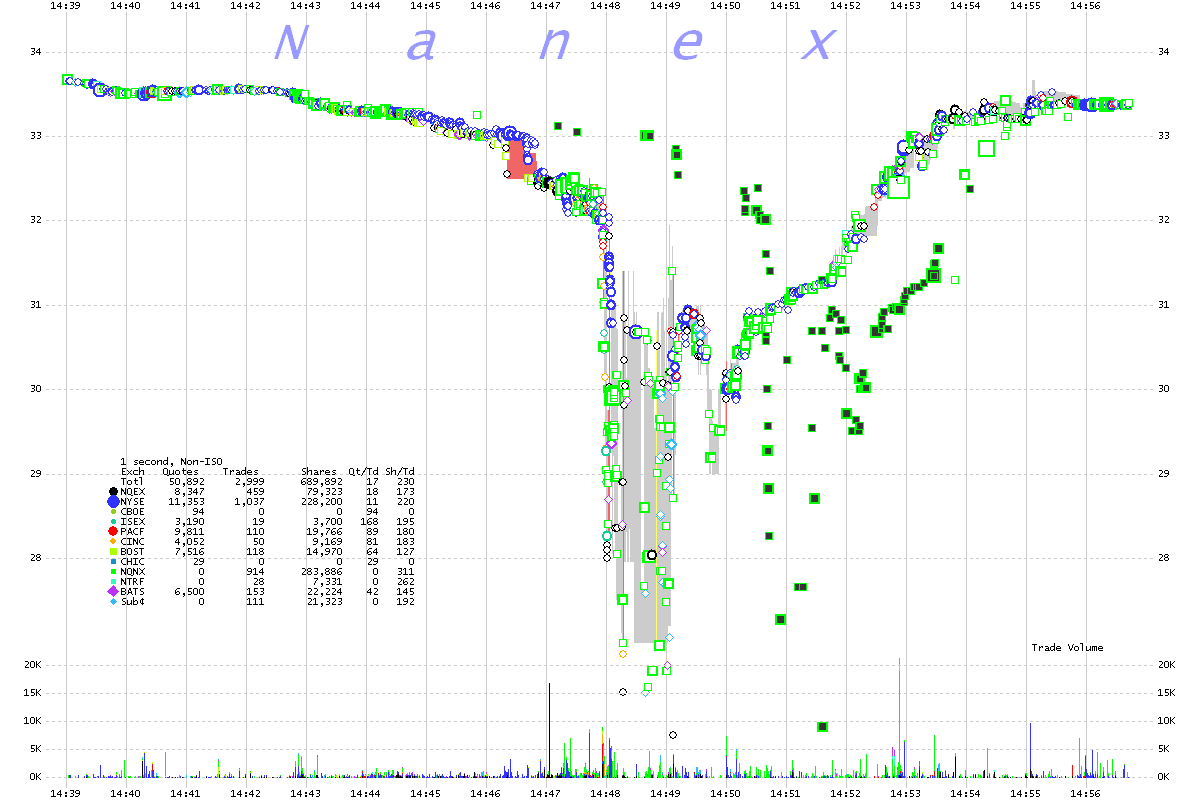Pick the lime BOST square marker
Viewport: 1200px width, 800px height.
coord(113,551)
